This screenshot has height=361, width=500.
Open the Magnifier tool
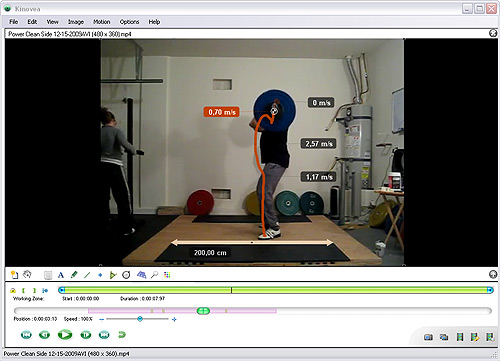tap(154, 275)
